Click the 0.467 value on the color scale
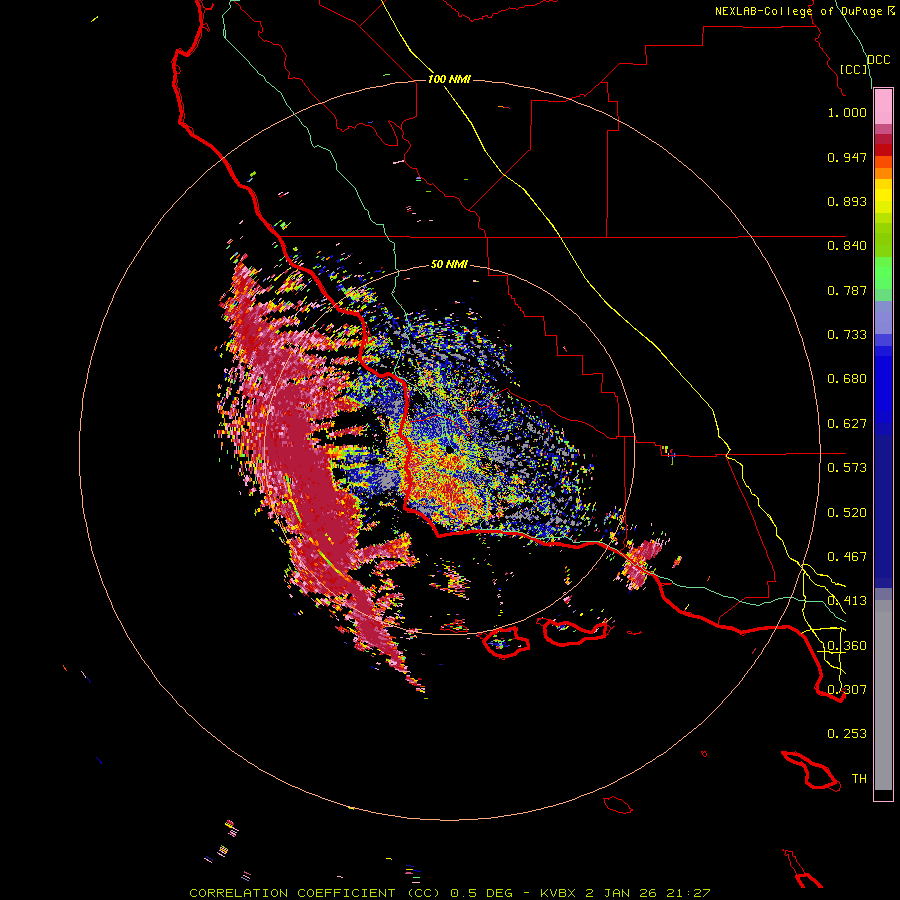This screenshot has width=900, height=900. click(847, 557)
